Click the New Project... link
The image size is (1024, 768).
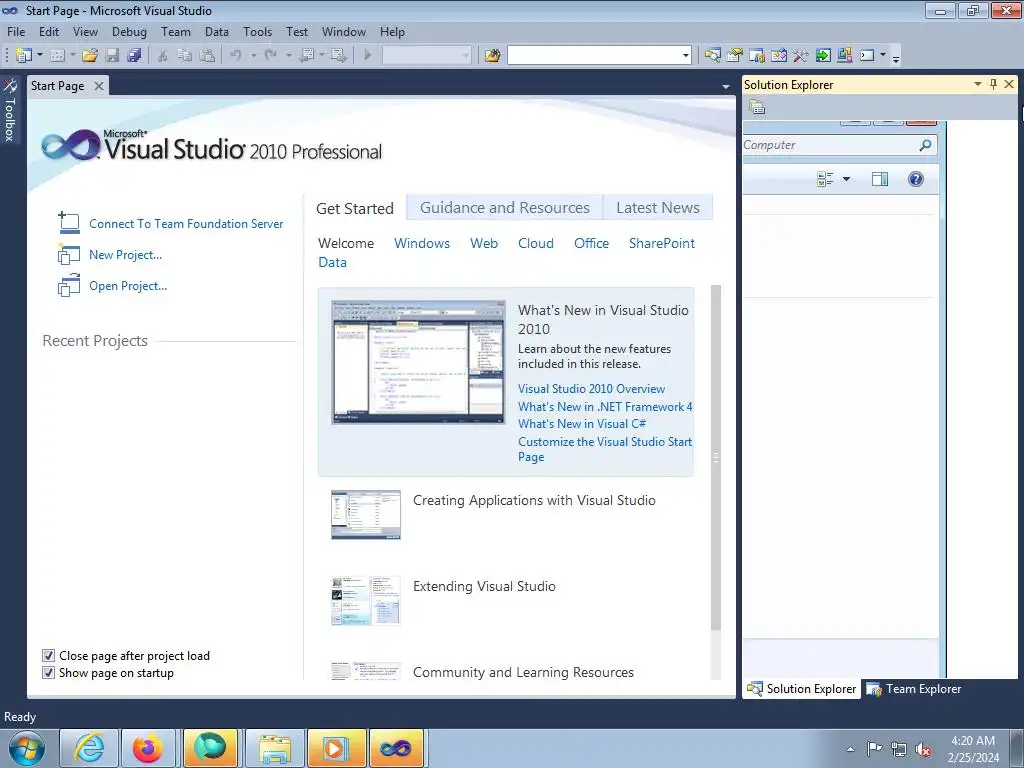125,255
